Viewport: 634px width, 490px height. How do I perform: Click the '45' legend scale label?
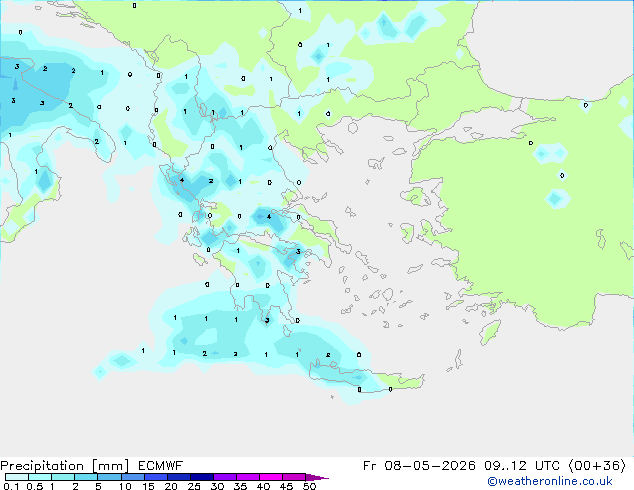286,486
